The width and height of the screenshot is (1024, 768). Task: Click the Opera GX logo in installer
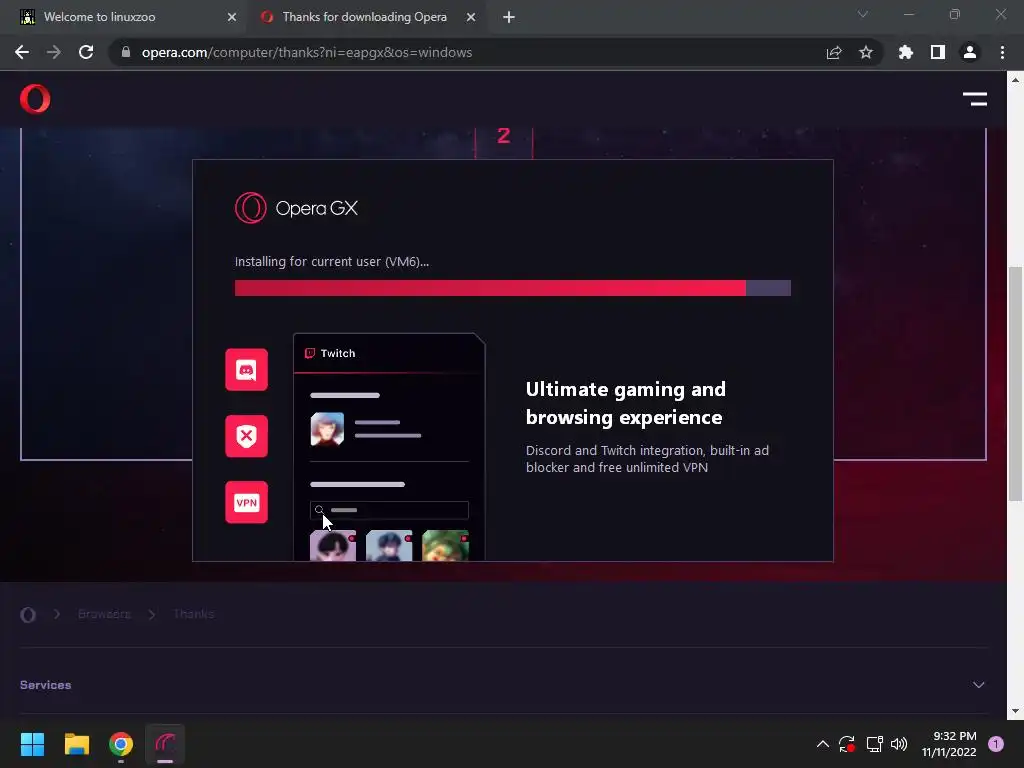point(296,208)
